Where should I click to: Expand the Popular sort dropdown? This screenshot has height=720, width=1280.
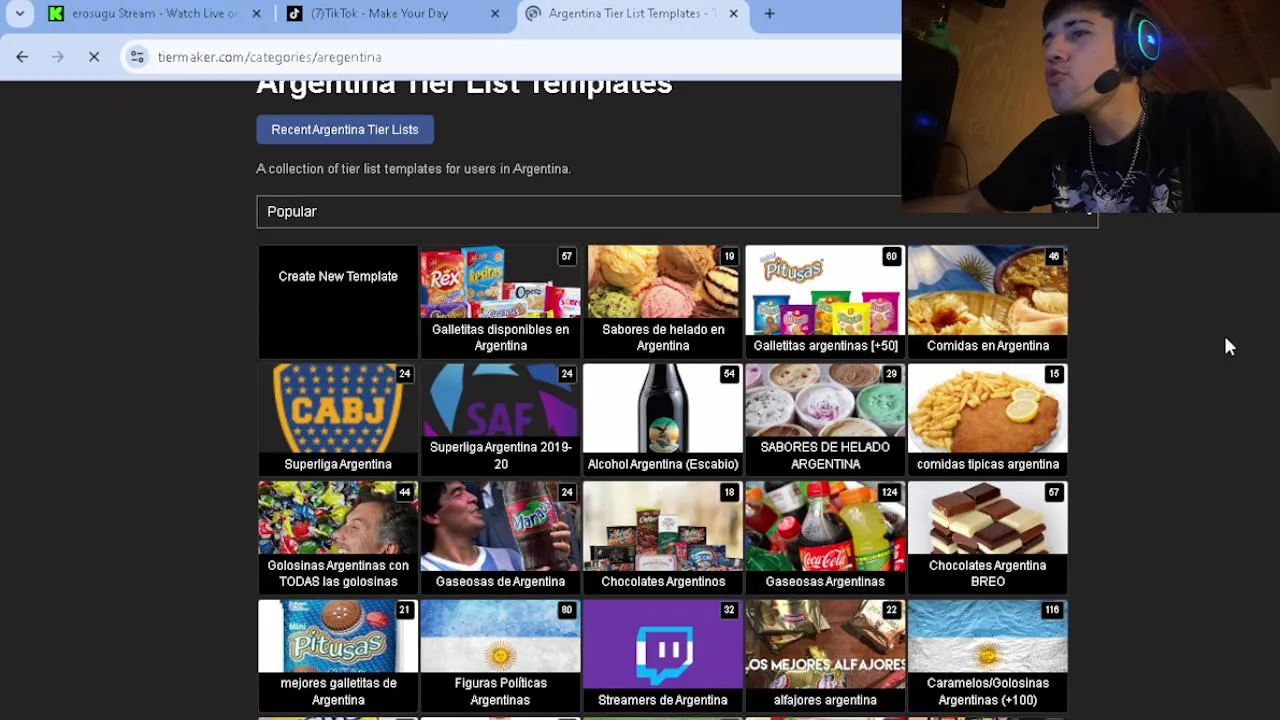pyautogui.click(x=677, y=212)
